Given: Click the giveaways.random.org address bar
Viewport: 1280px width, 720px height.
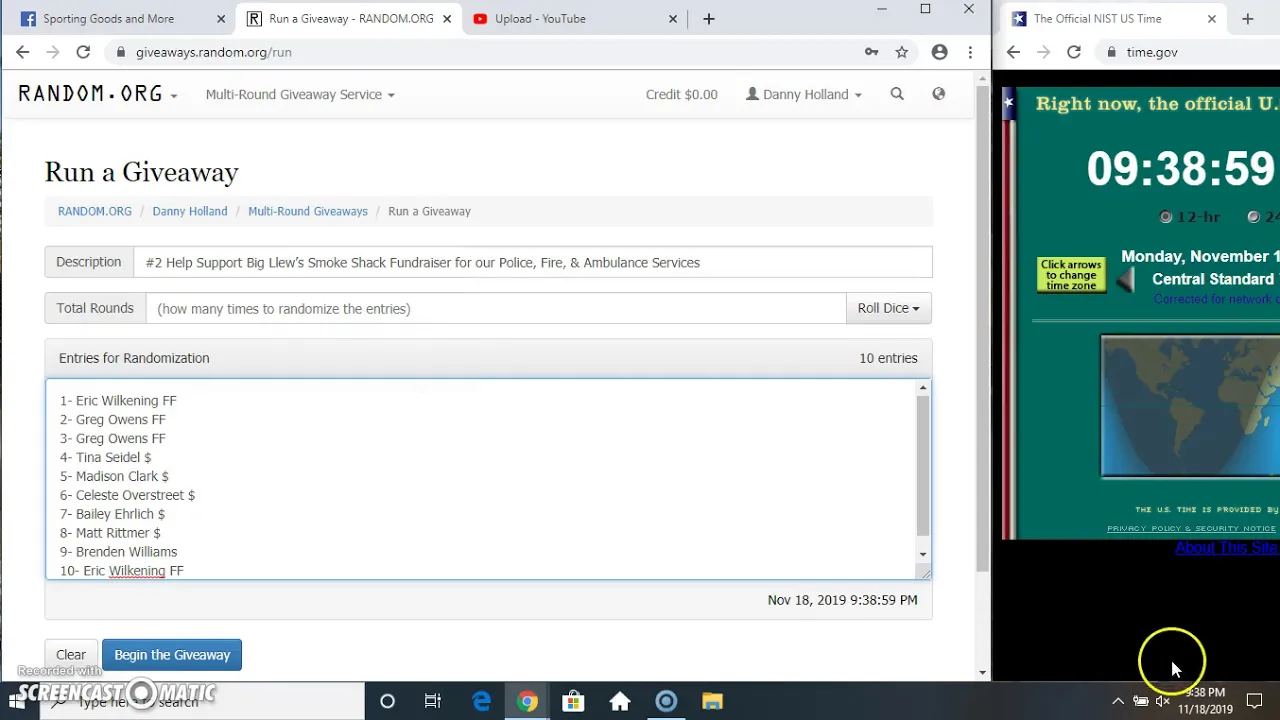Looking at the screenshot, I should 480,52.
